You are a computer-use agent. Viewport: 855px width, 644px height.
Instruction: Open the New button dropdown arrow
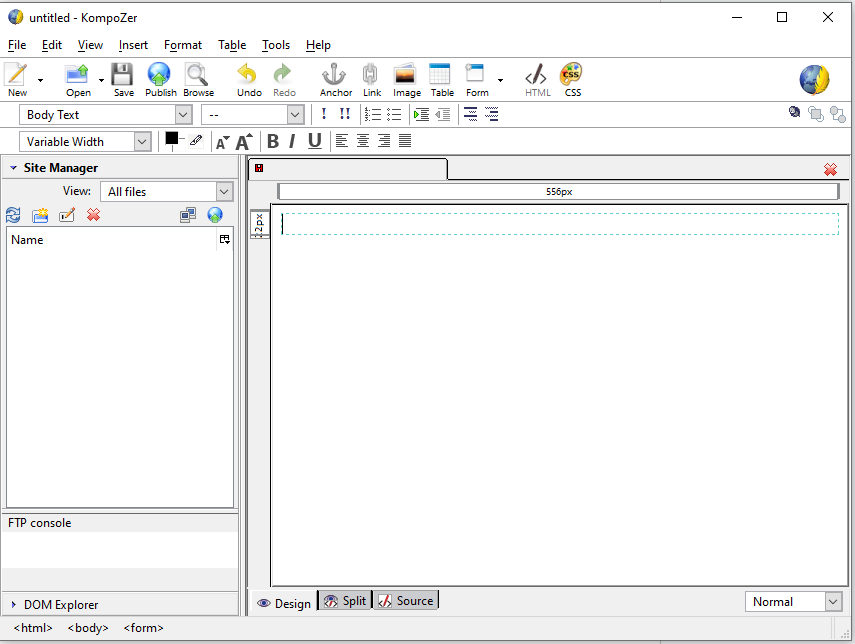tap(40, 80)
